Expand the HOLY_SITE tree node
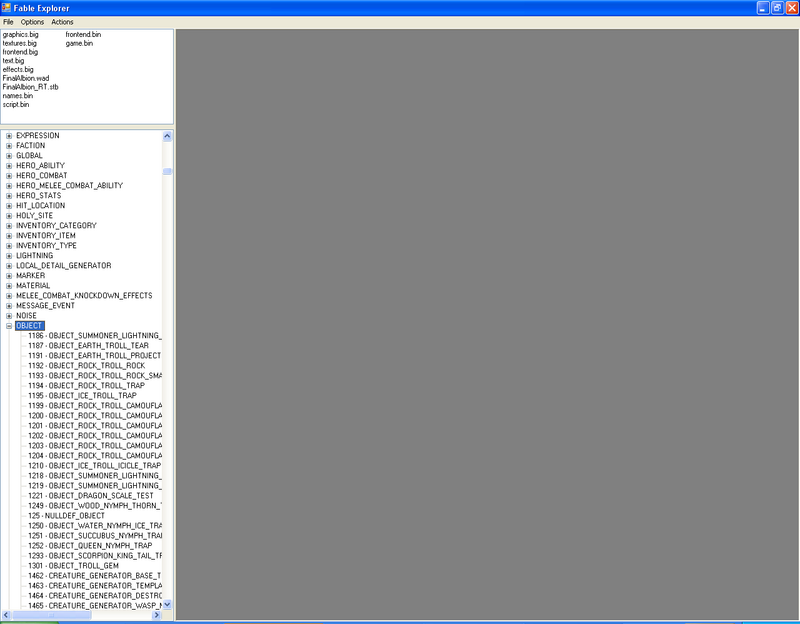 (x=9, y=216)
